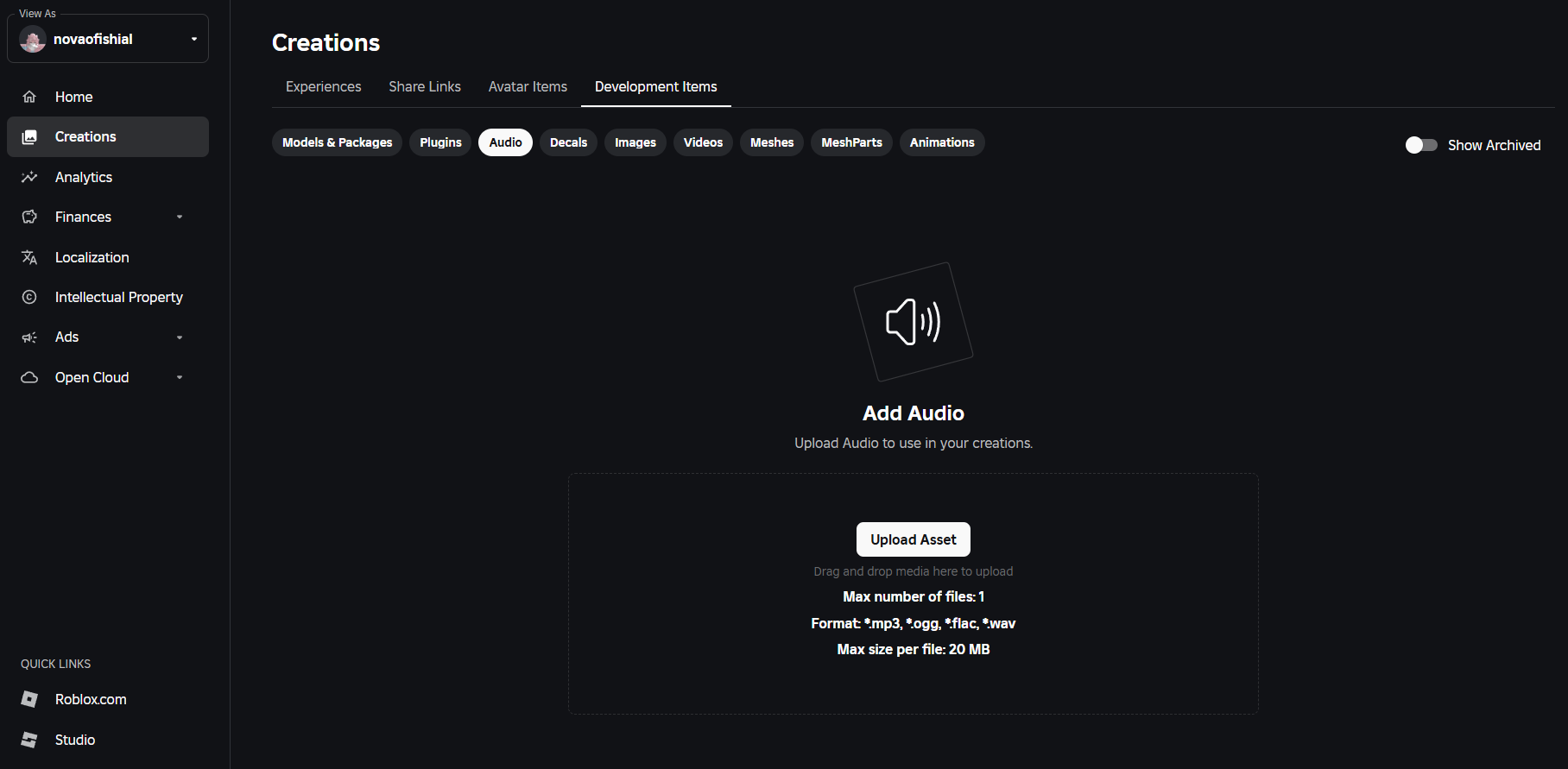Image resolution: width=1568 pixels, height=769 pixels.
Task: Expand the Open Cloud submenu arrow
Action: point(180,377)
